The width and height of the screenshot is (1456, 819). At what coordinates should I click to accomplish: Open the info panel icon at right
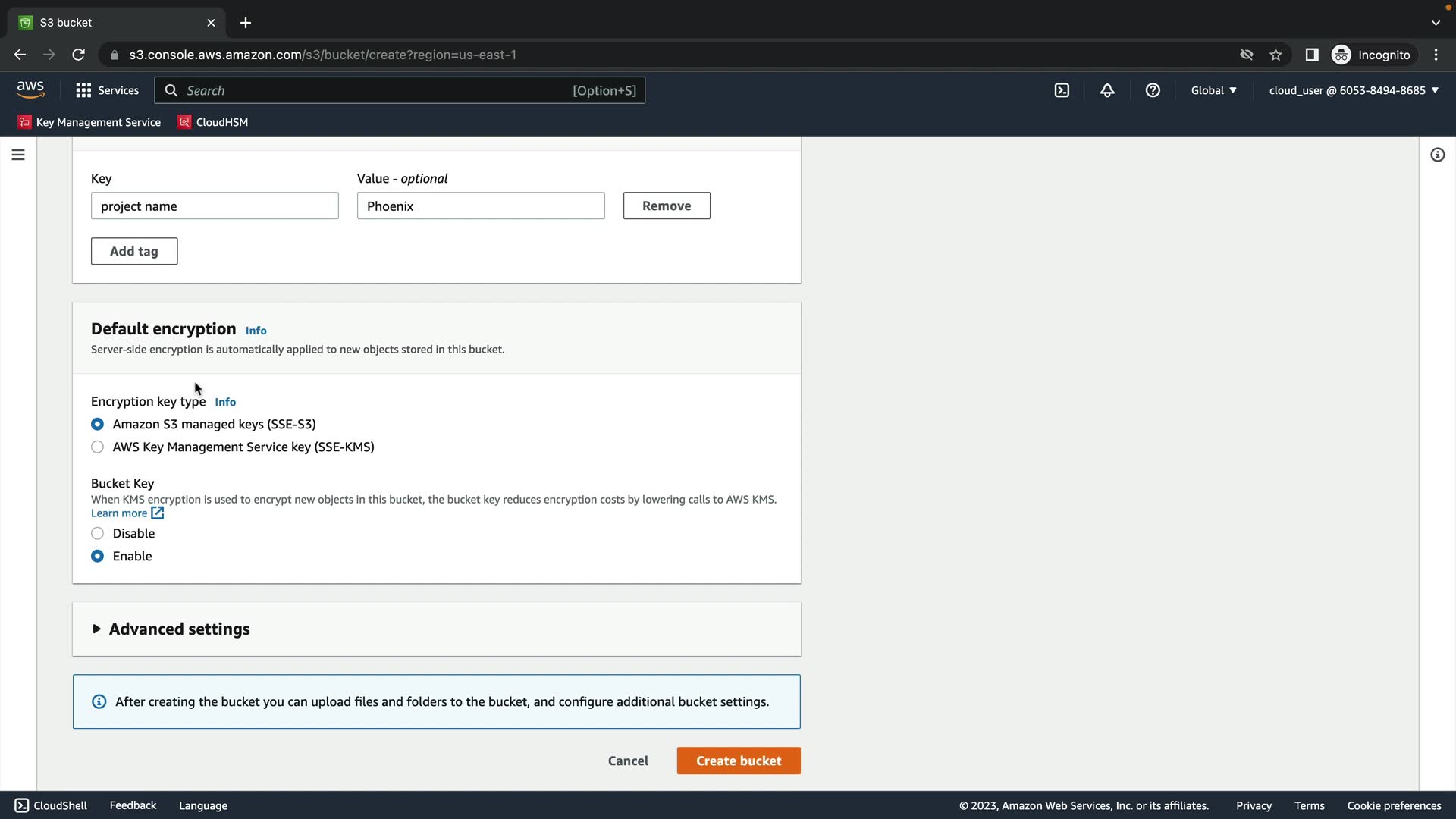coord(1437,155)
